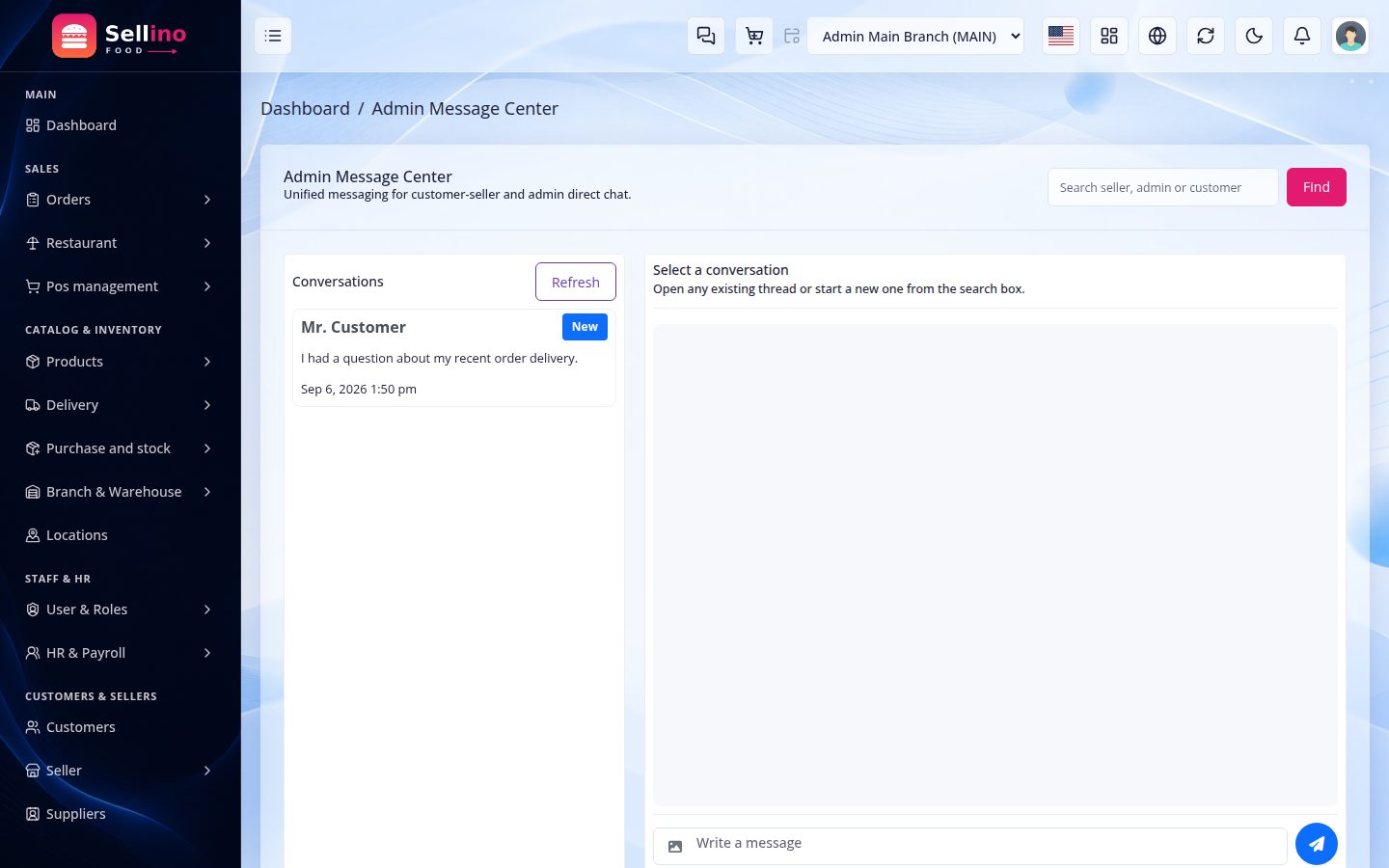Toggle the sidebar hamburger menu icon

coord(273,36)
